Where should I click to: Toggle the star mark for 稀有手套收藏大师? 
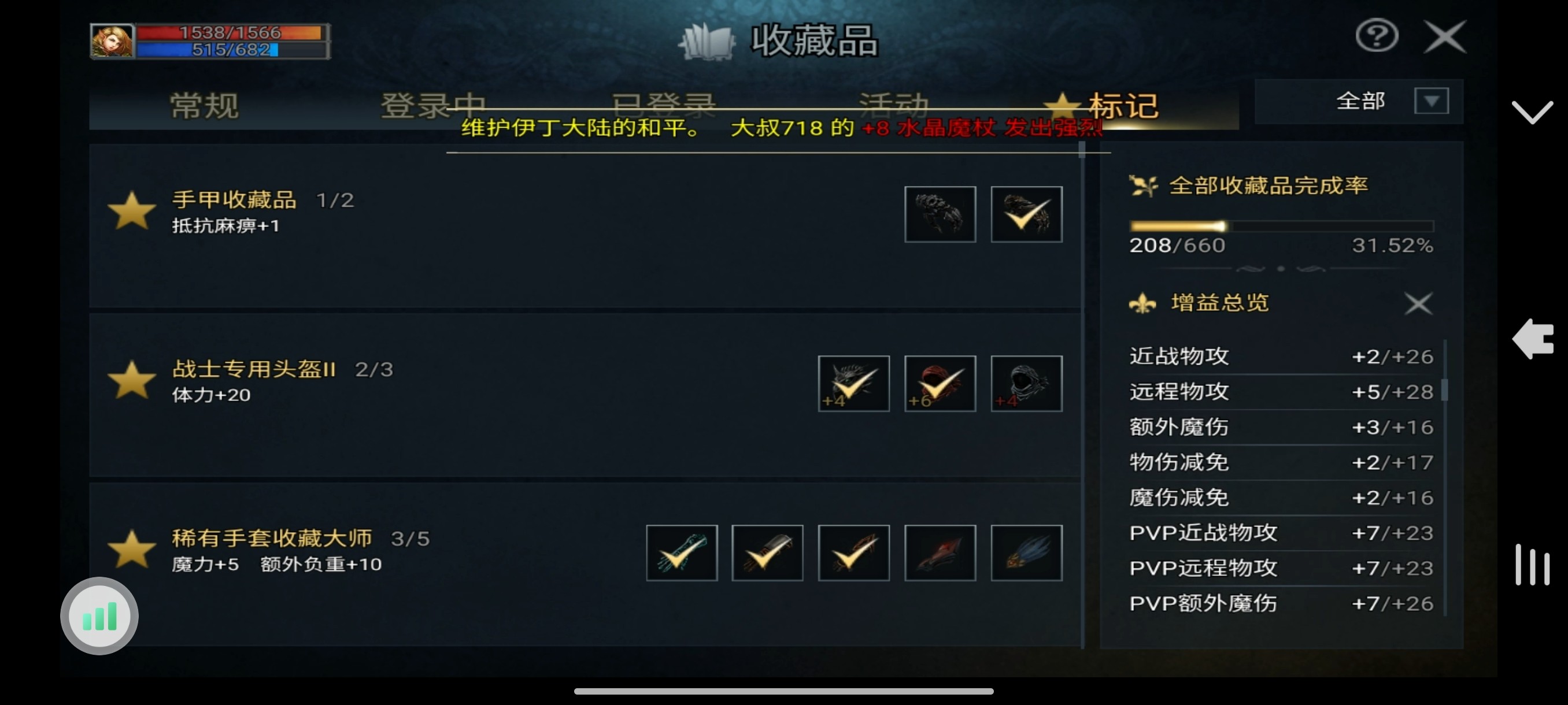[x=131, y=550]
